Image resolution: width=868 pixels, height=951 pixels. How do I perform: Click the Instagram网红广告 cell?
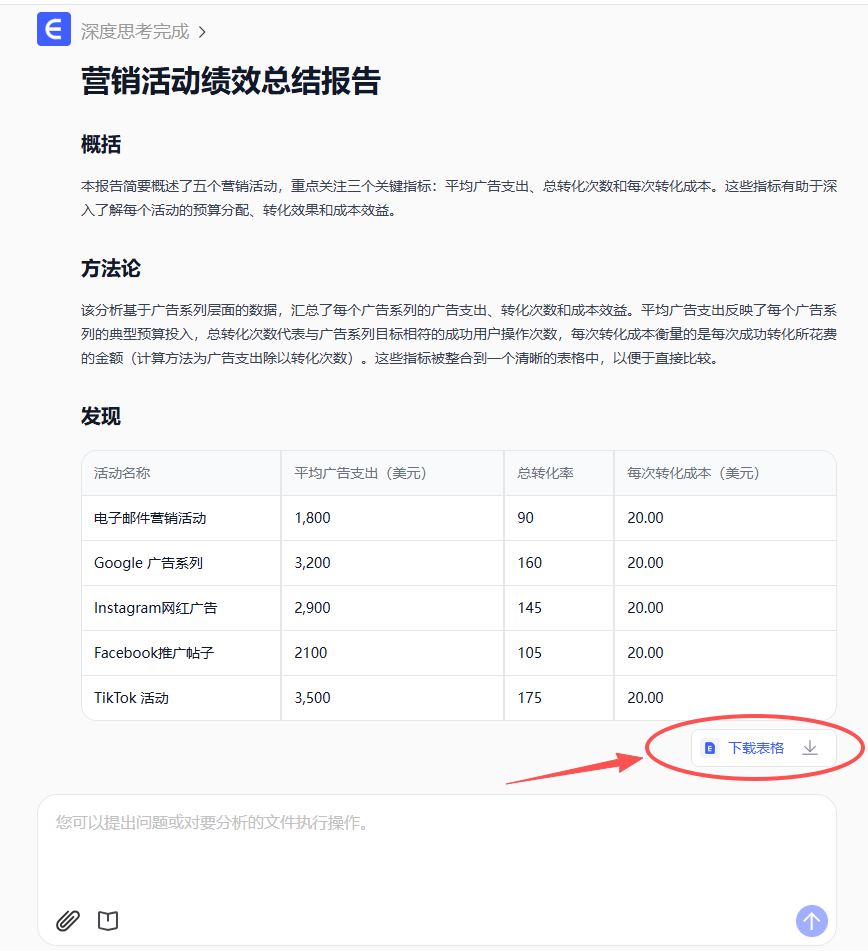coord(155,608)
